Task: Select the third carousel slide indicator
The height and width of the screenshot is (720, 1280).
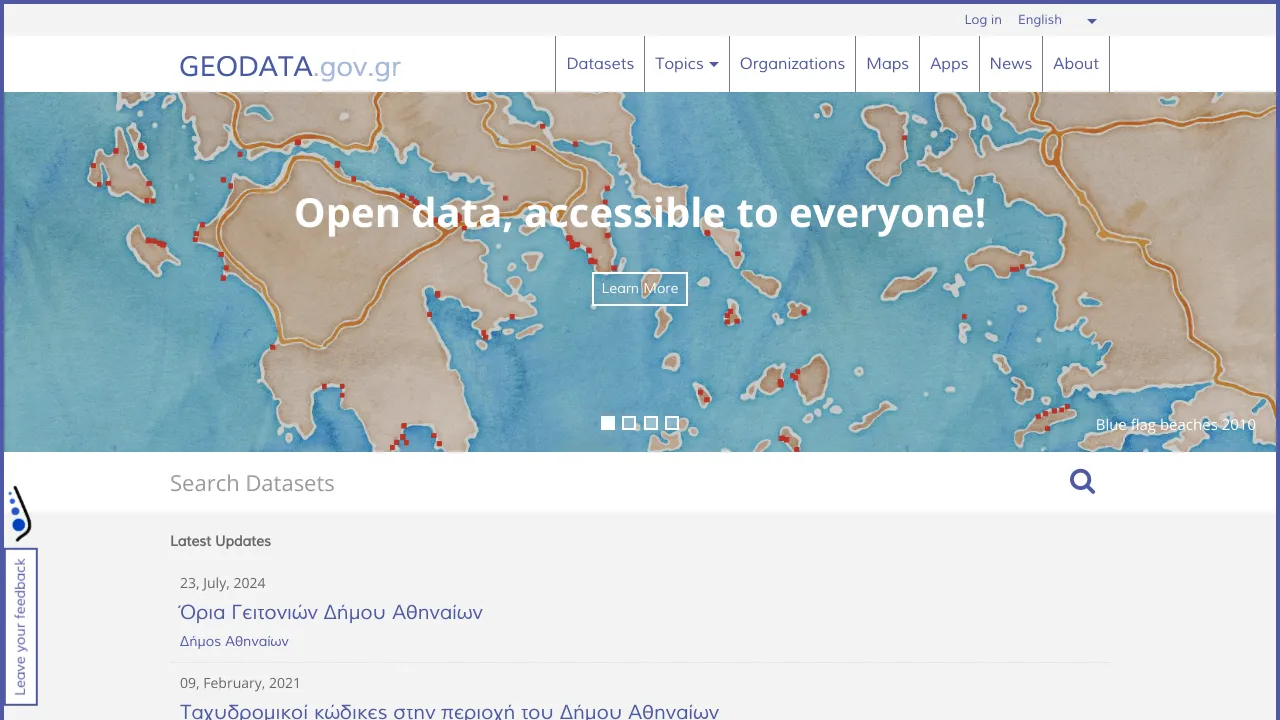Action: [x=651, y=423]
